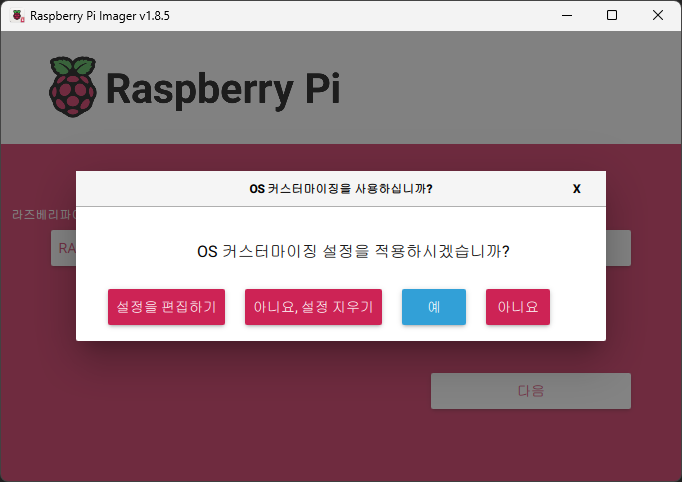Click the 라즈베리파이 label left of dialog
Image resolution: width=682 pixels, height=482 pixels.
(x=42, y=214)
